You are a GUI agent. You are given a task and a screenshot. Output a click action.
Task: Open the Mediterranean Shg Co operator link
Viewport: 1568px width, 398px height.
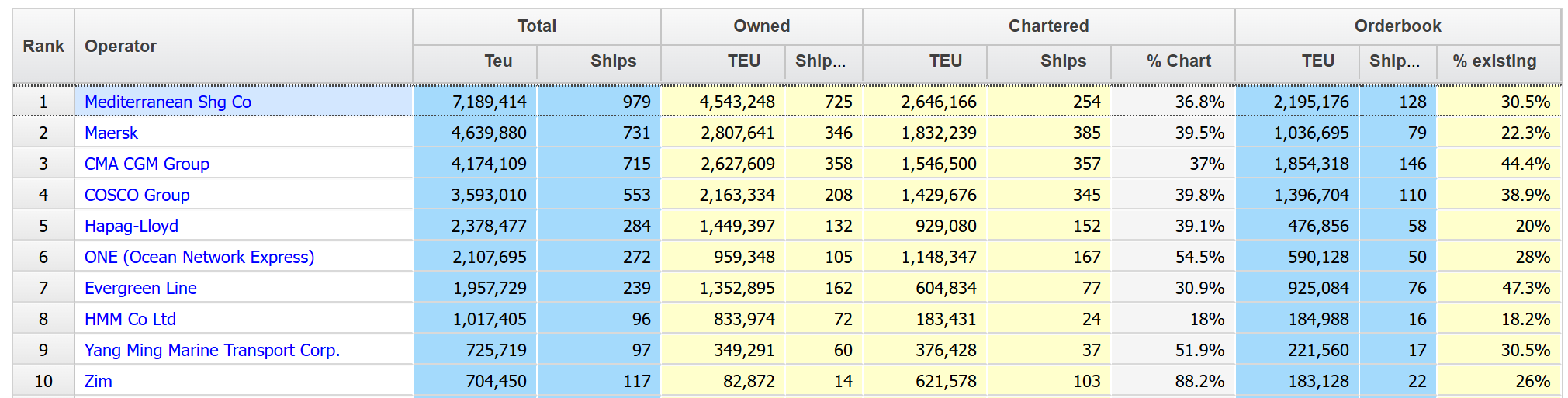[168, 102]
